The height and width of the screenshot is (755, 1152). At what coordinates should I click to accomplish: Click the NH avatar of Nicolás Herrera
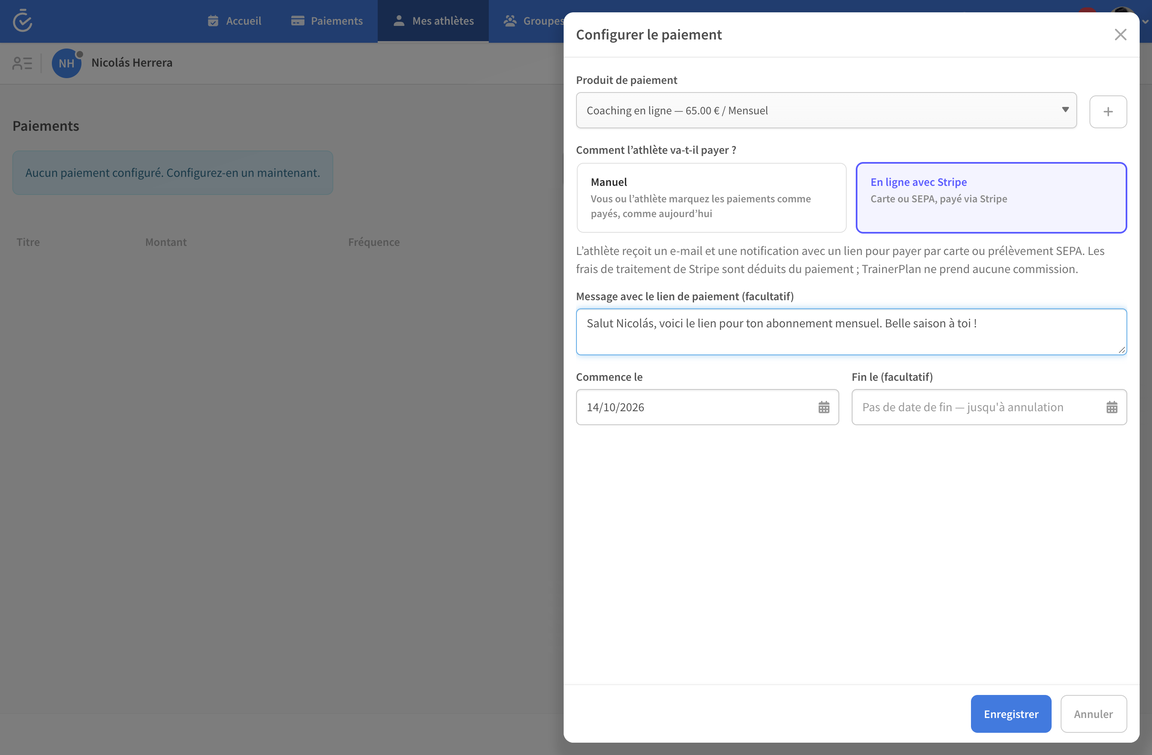[67, 63]
